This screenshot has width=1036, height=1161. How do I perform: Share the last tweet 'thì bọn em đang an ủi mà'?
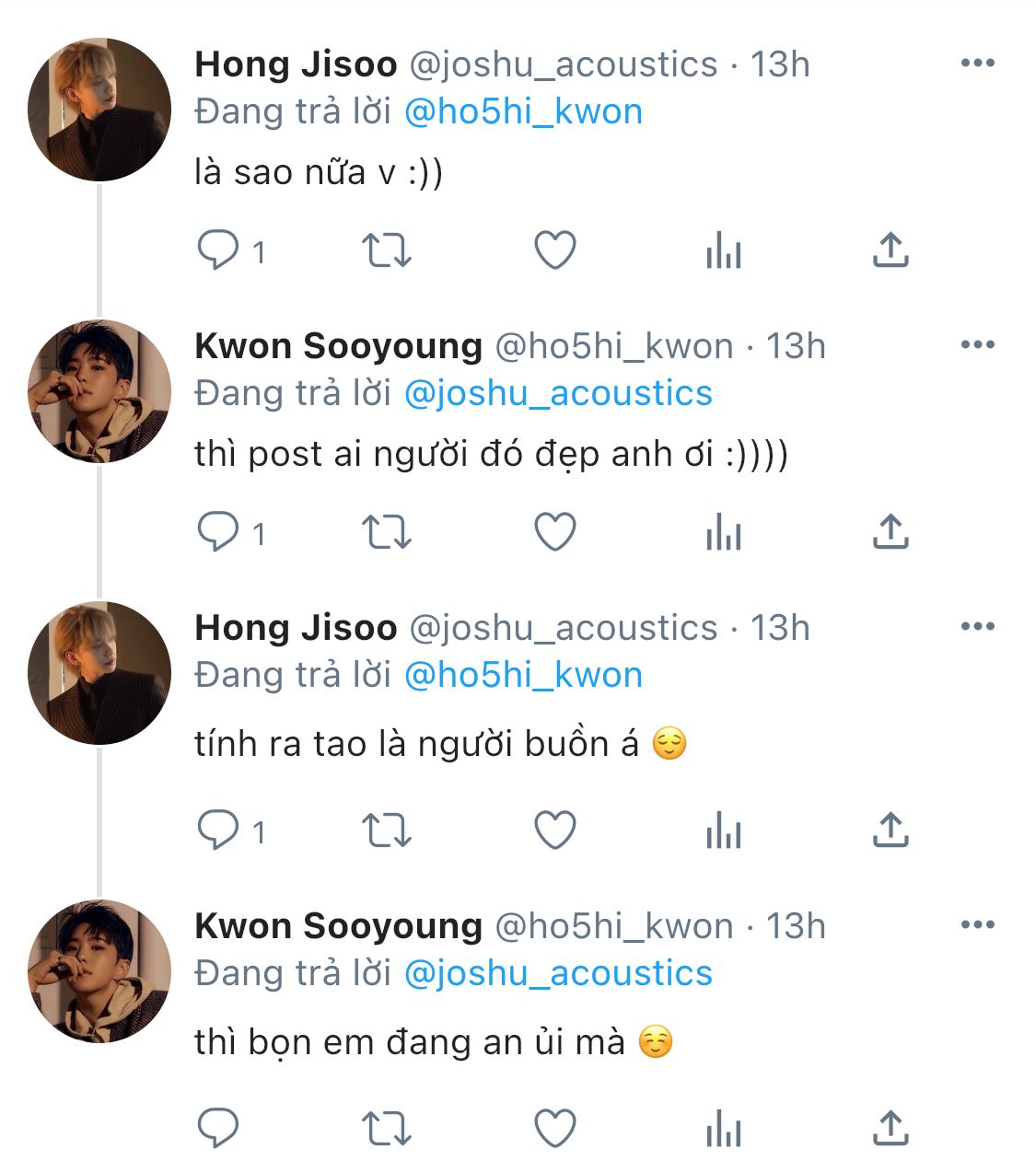(x=890, y=1130)
